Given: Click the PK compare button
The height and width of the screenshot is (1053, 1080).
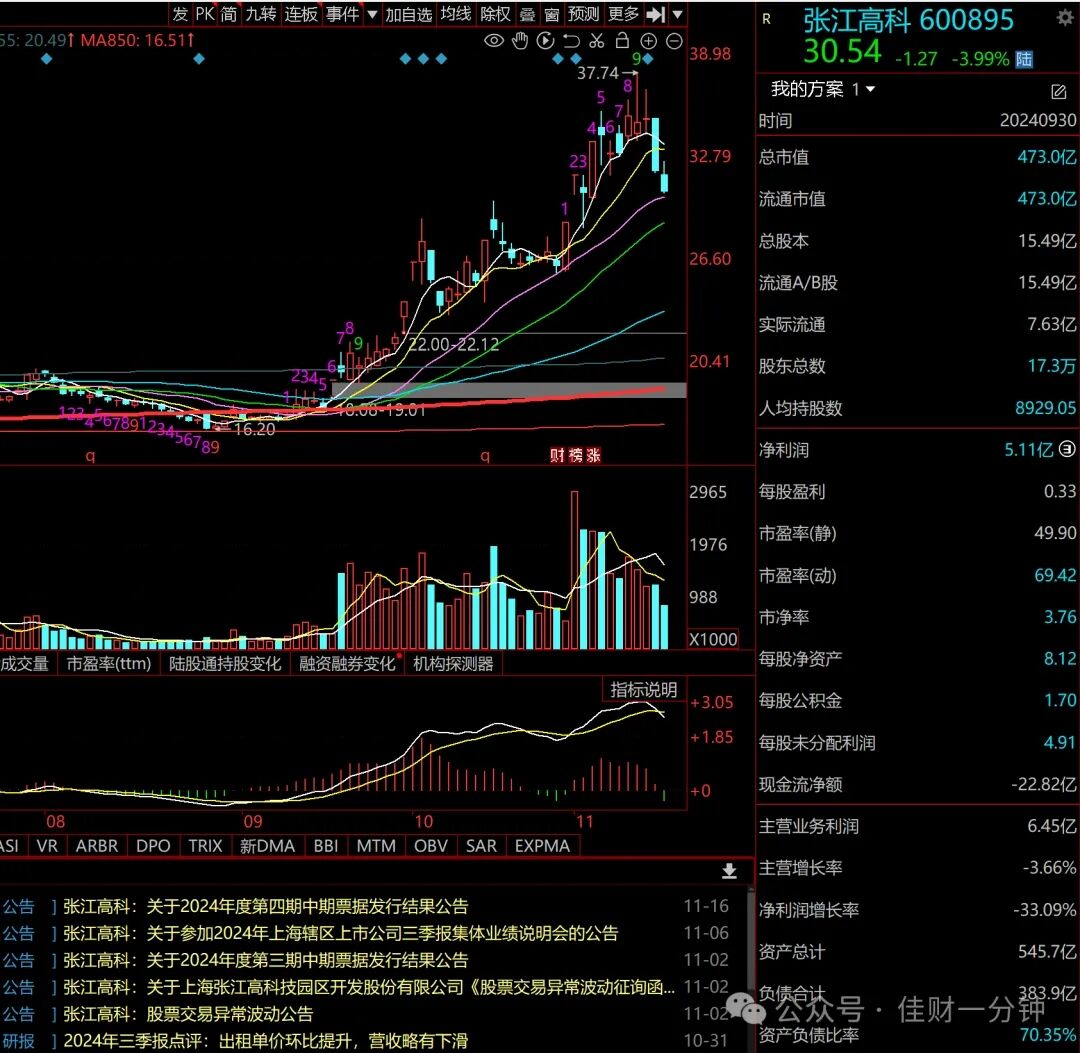Looking at the screenshot, I should click(205, 14).
